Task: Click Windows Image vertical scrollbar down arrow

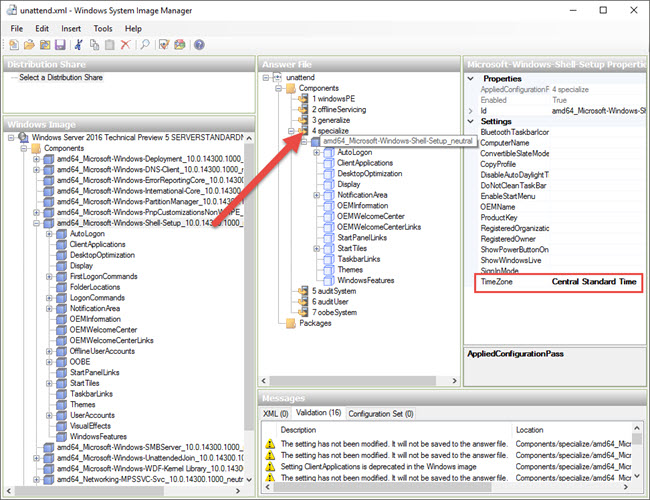Action: coord(249,480)
